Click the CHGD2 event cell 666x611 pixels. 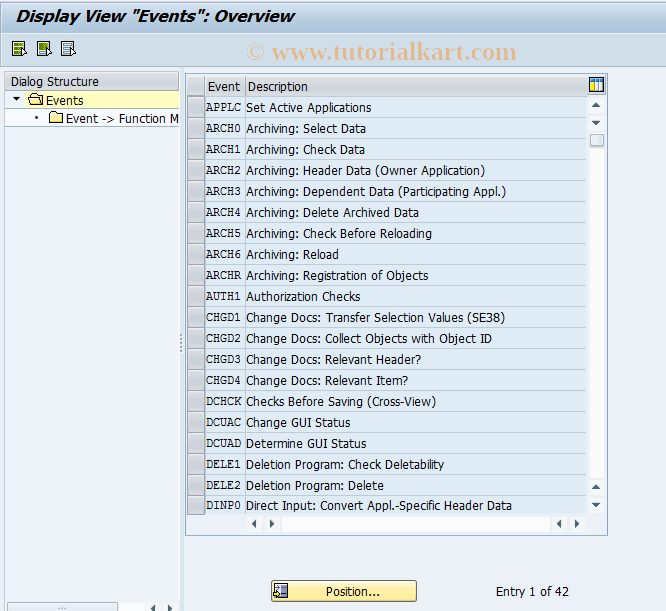click(223, 338)
